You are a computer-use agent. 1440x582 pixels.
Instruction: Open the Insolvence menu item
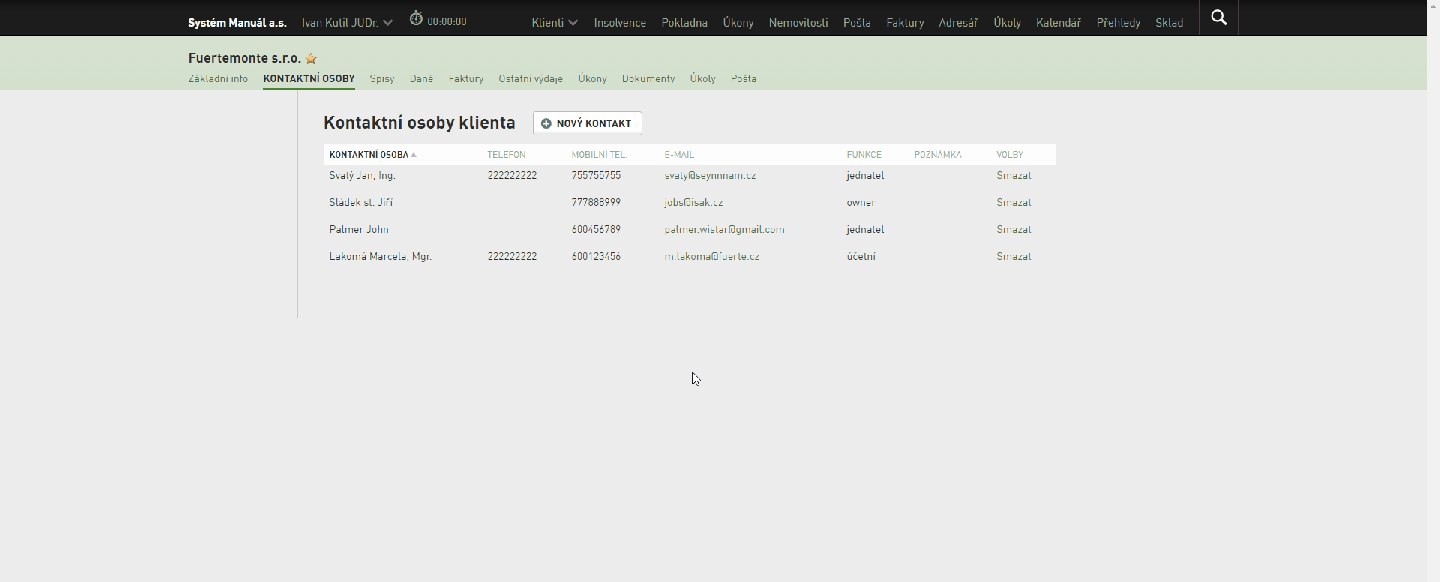620,22
